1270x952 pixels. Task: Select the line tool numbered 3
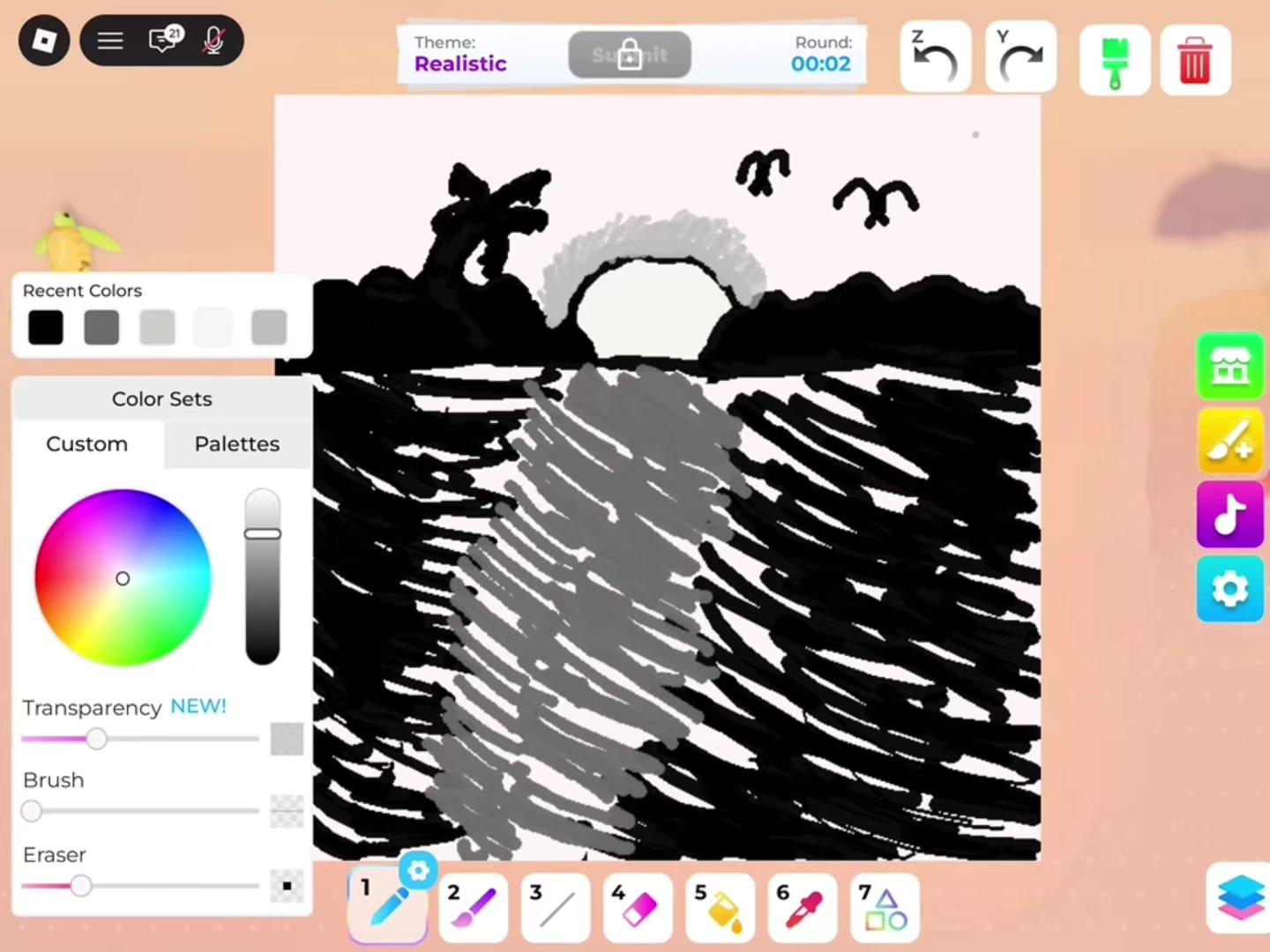555,908
